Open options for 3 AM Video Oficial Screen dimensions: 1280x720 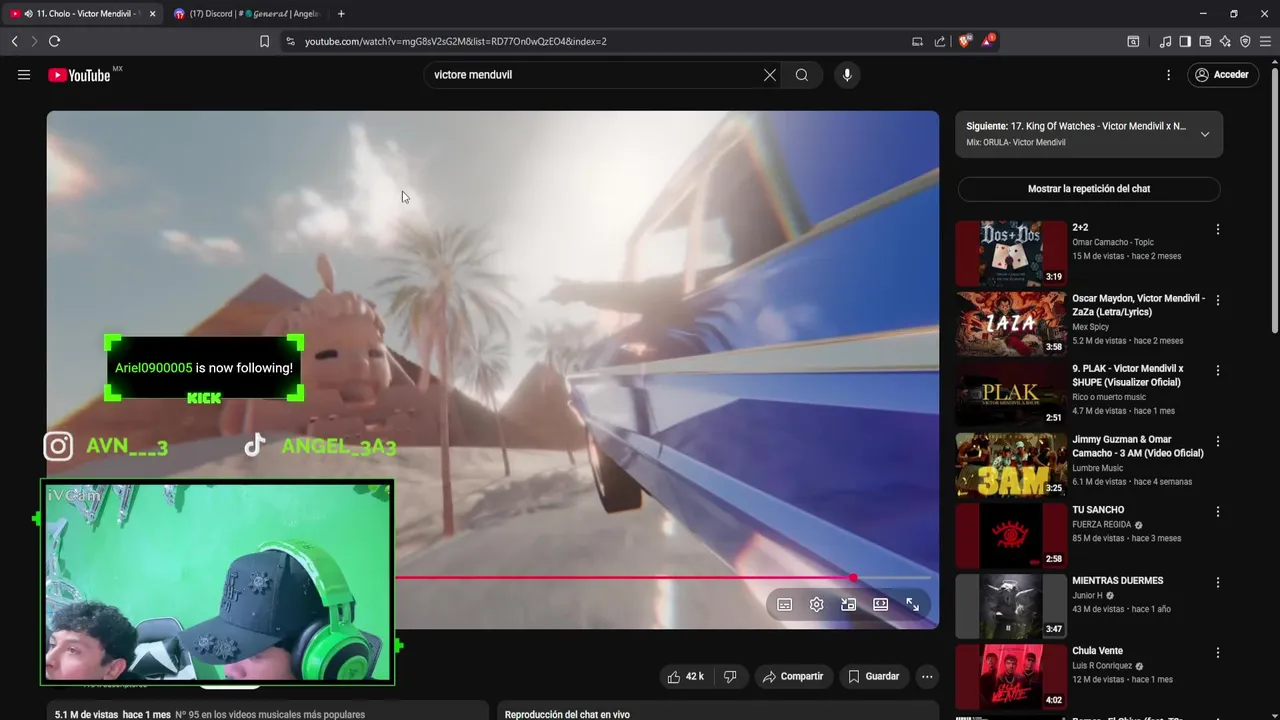click(x=1218, y=441)
